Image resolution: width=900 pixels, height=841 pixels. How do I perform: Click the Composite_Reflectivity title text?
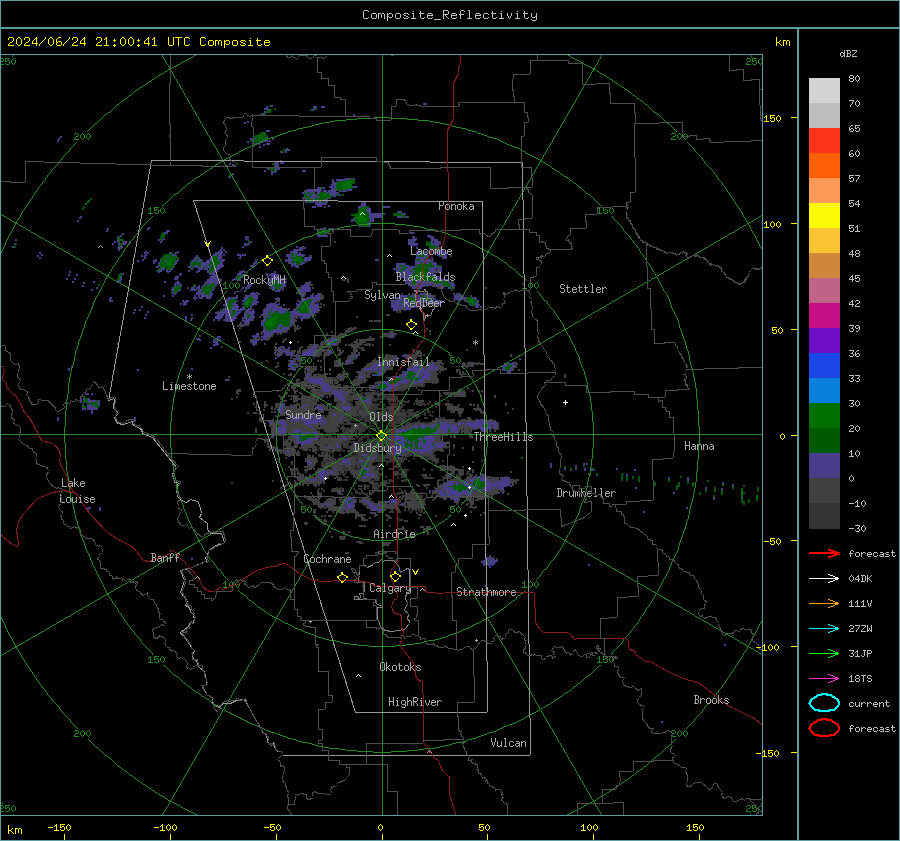(x=449, y=15)
